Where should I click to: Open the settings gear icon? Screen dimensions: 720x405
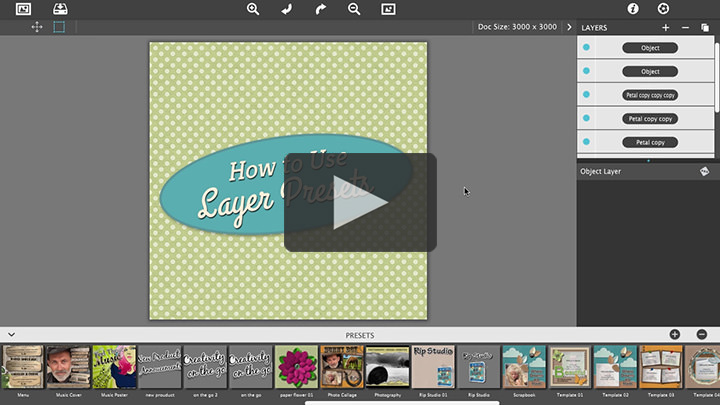(x=663, y=9)
